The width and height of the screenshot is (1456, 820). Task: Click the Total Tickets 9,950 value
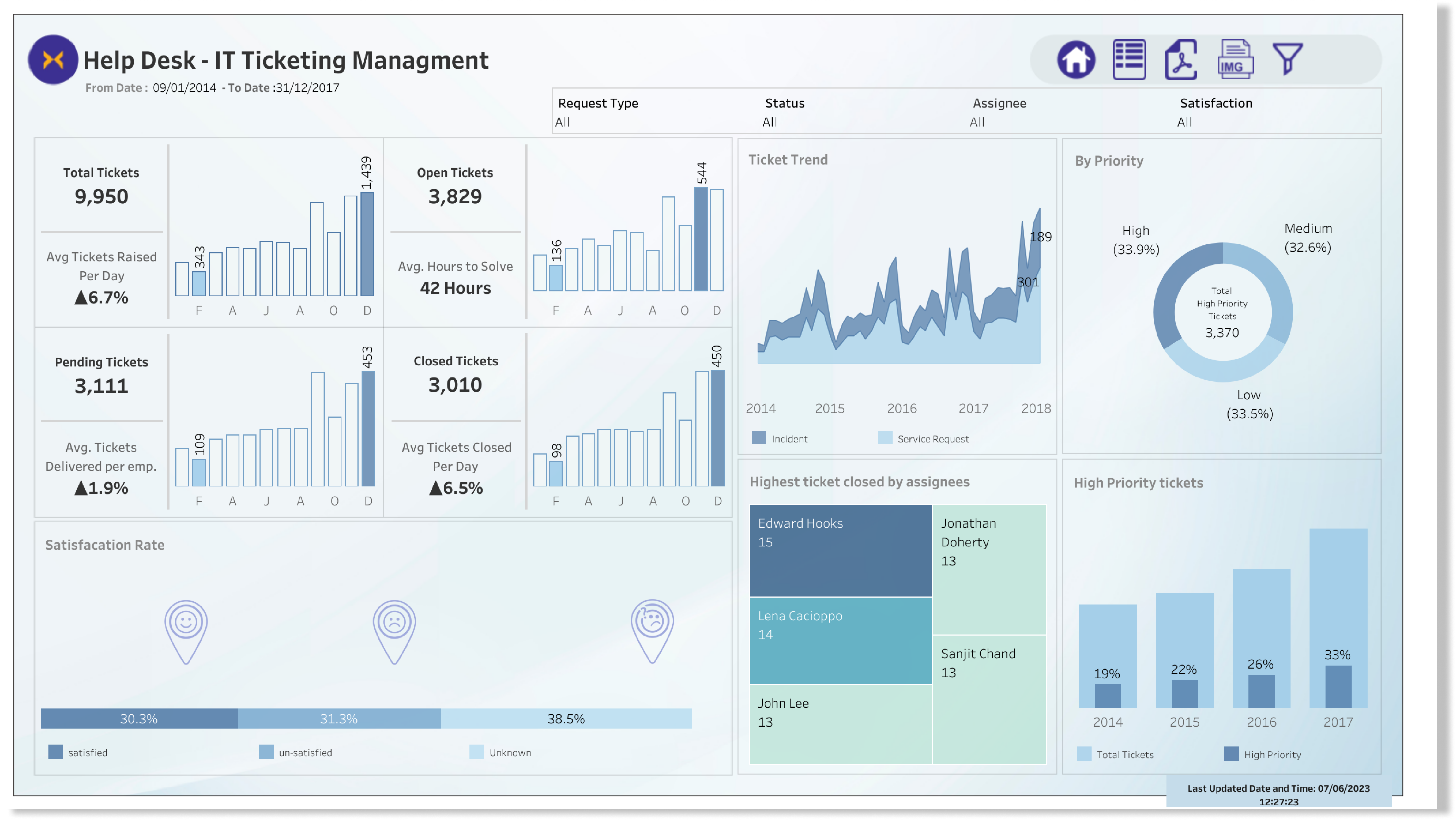(x=101, y=196)
